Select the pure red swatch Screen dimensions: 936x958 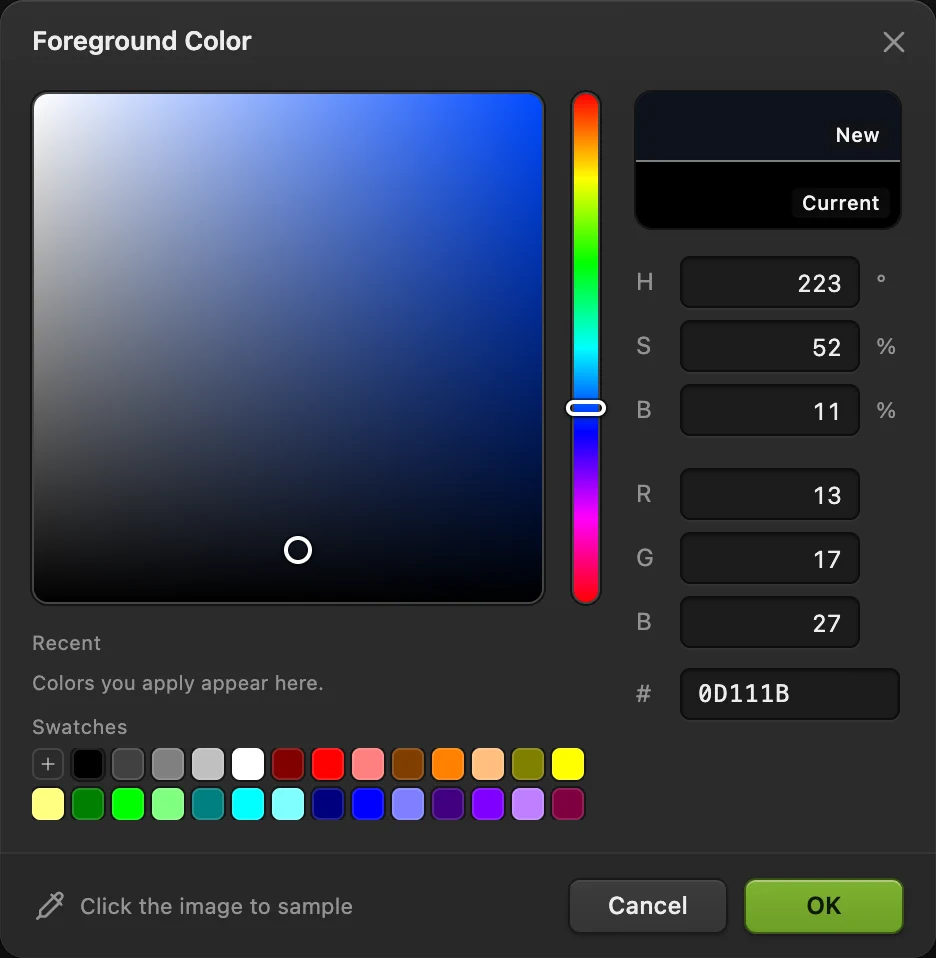327,764
